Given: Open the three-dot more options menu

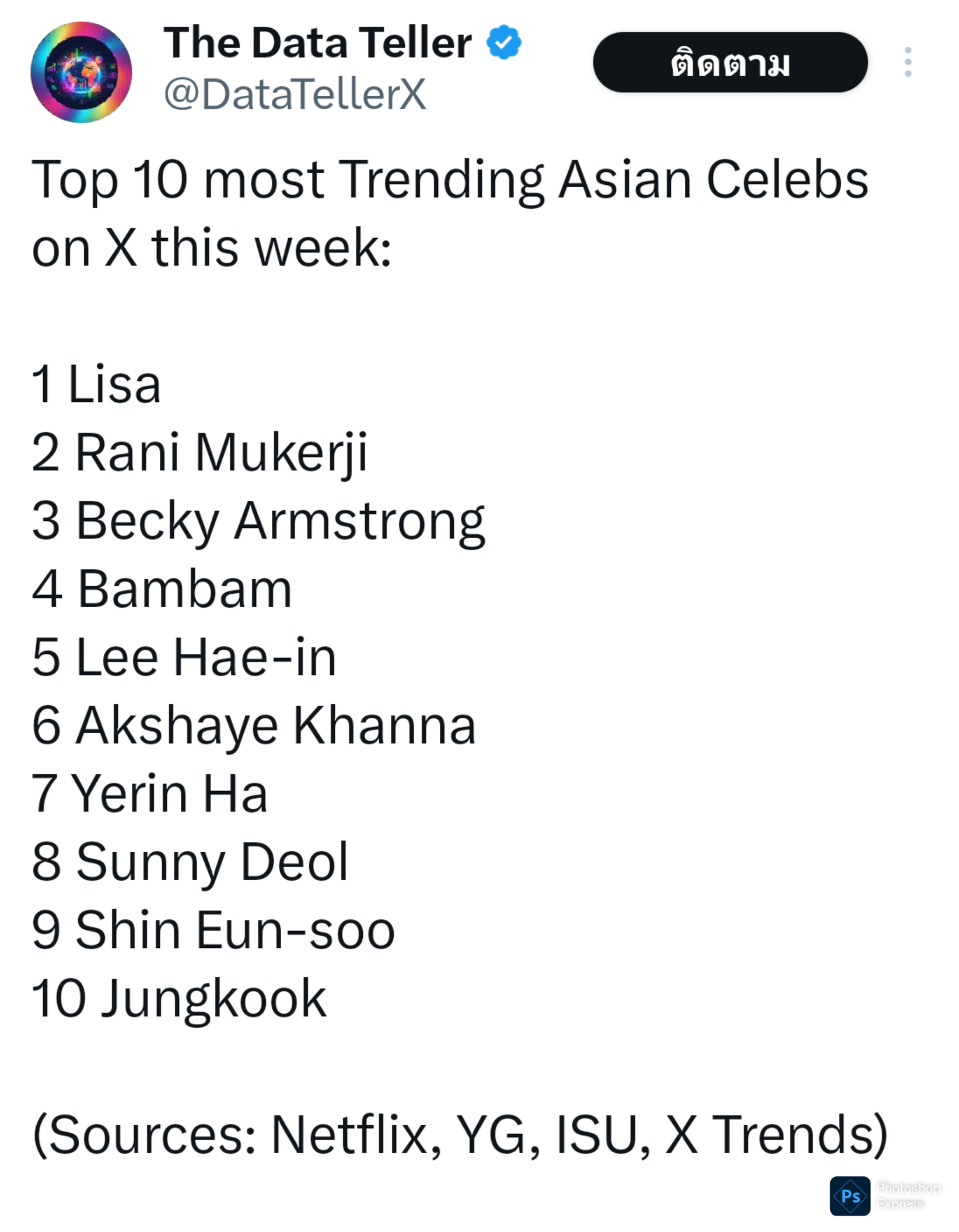Looking at the screenshot, I should [908, 62].
